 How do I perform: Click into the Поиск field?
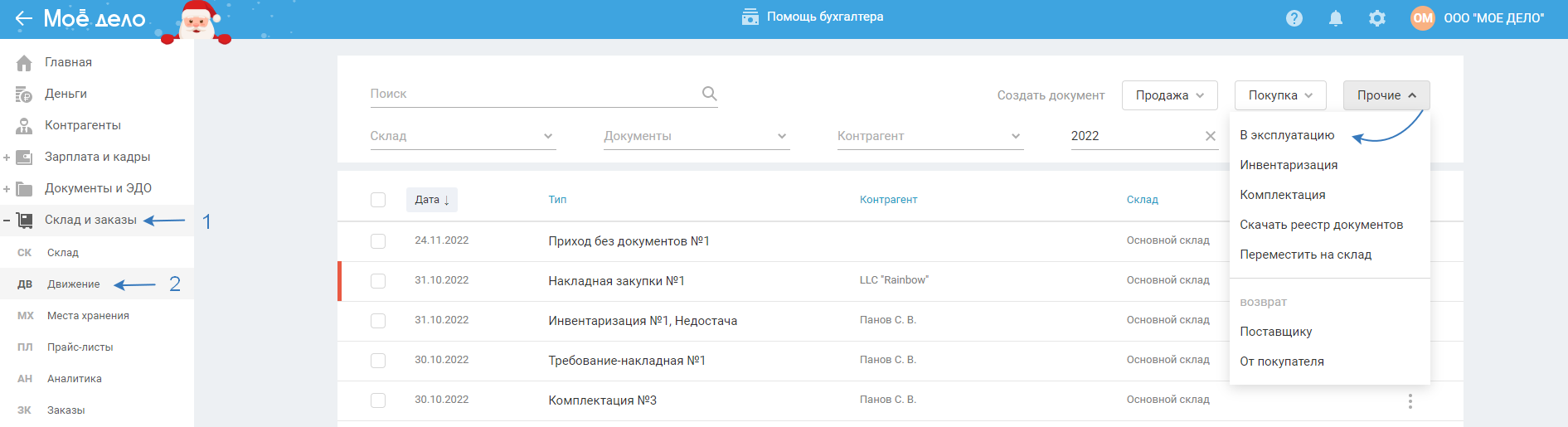(531, 94)
